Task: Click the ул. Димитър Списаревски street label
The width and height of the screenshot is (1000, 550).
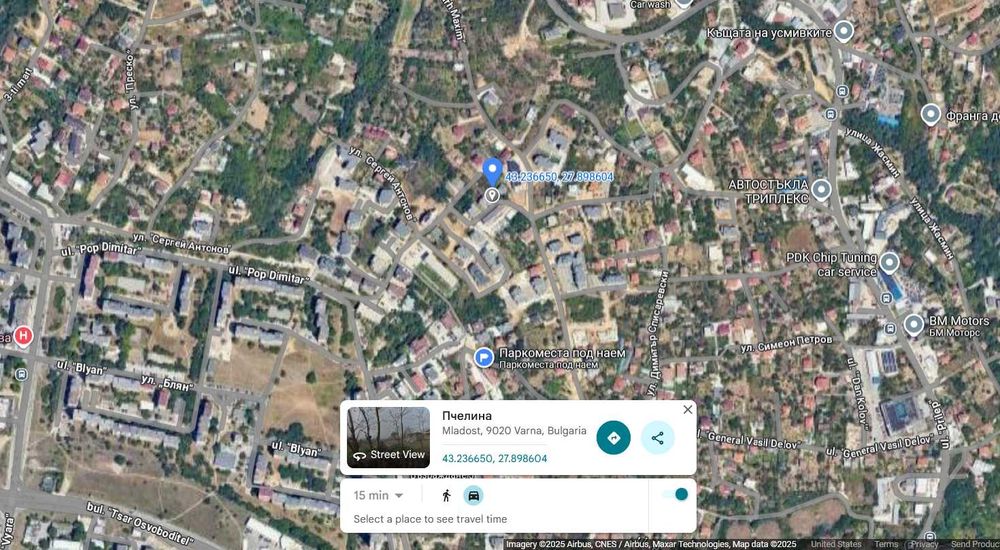Action: [659, 333]
